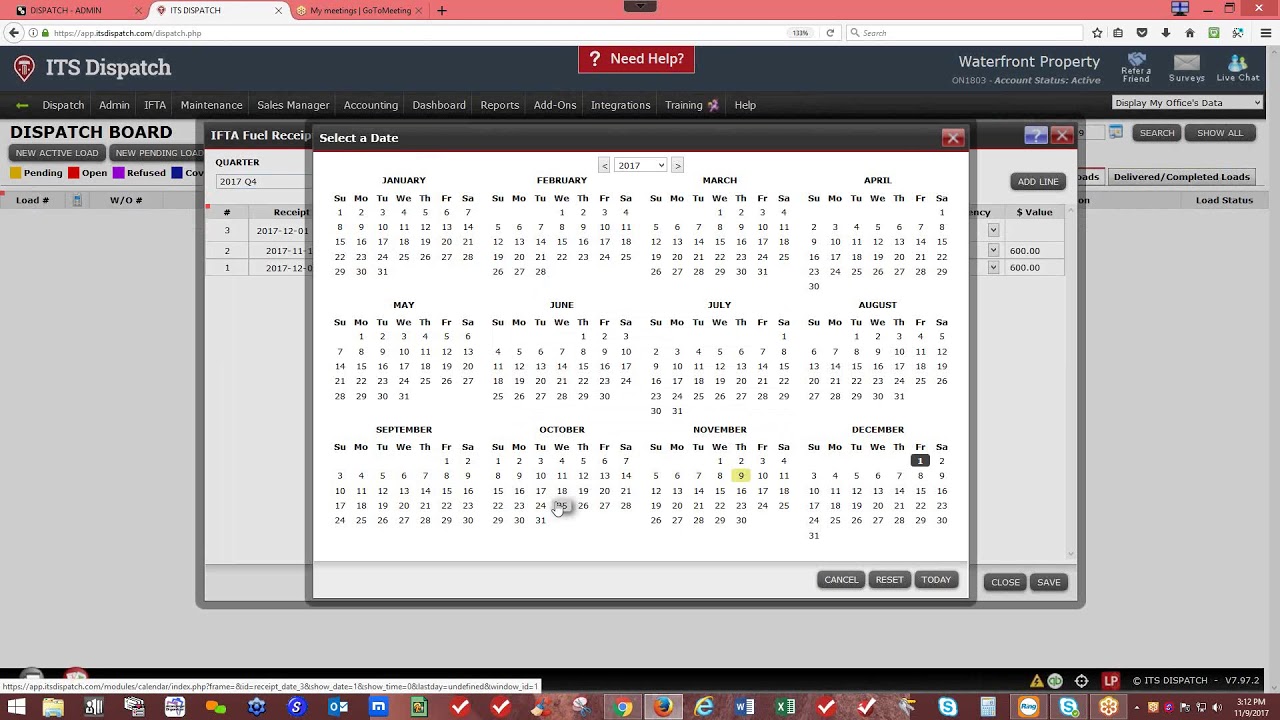Open the IFTA menu
Viewport: 1280px width, 720px height.
[155, 105]
